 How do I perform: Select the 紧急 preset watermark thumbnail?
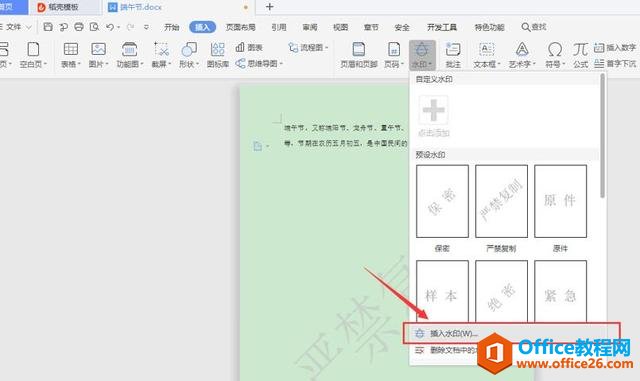[x=560, y=292]
